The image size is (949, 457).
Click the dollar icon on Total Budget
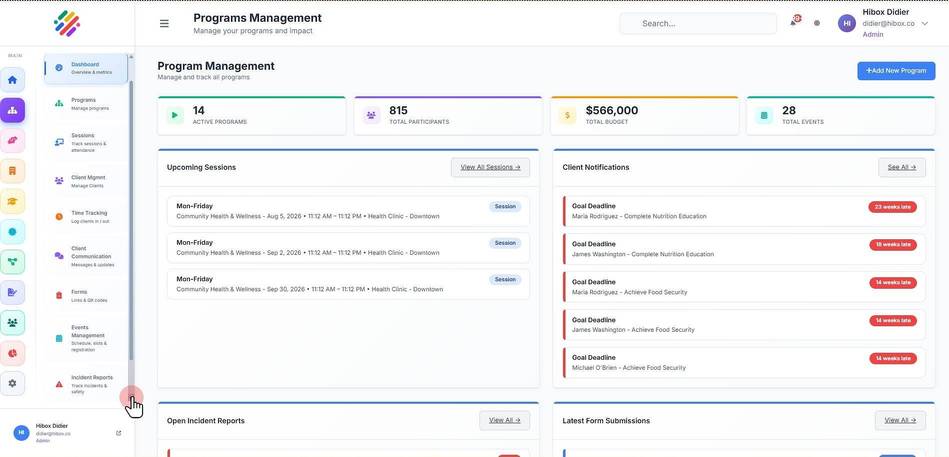568,115
